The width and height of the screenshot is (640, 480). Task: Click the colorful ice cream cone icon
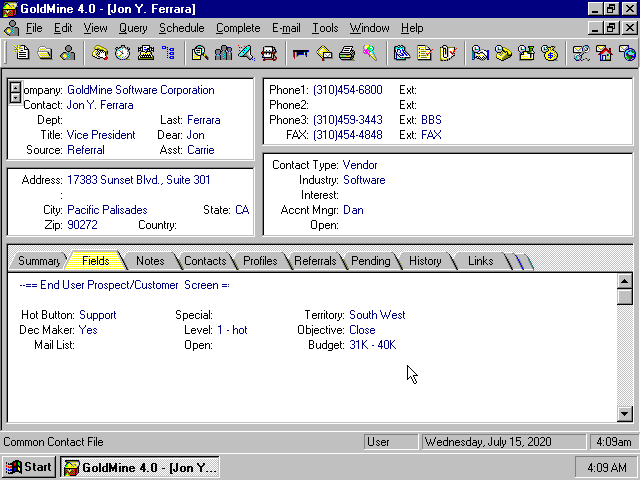point(370,53)
